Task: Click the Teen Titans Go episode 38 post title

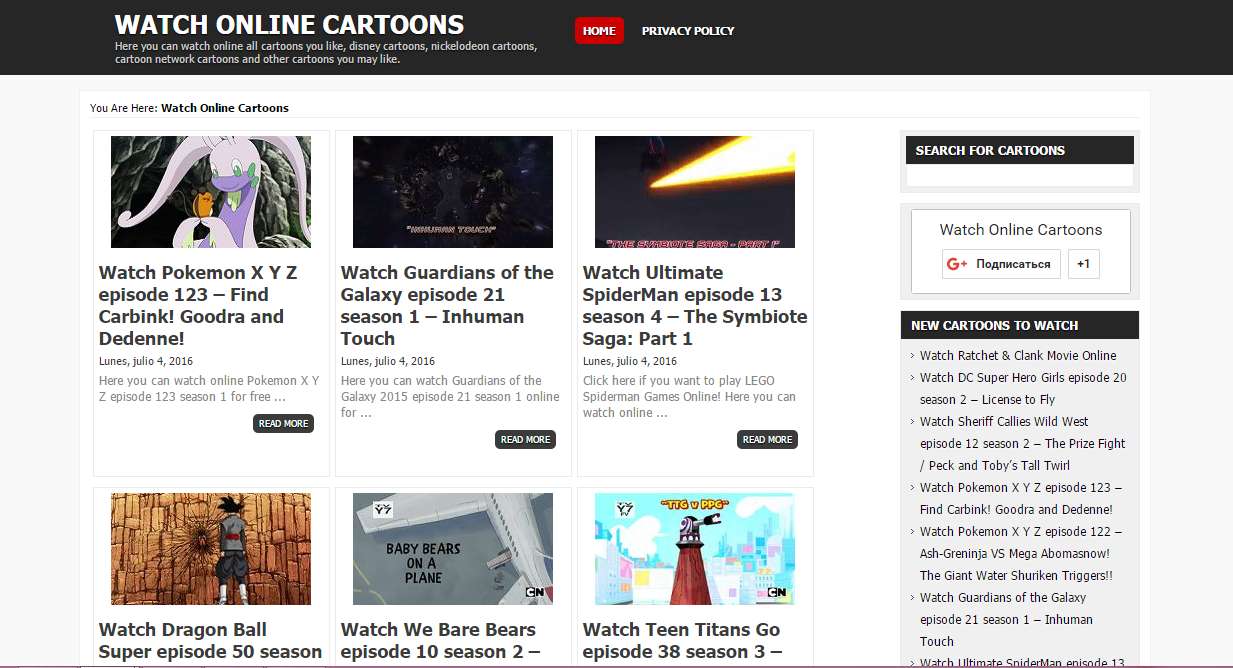Action: [x=682, y=641]
